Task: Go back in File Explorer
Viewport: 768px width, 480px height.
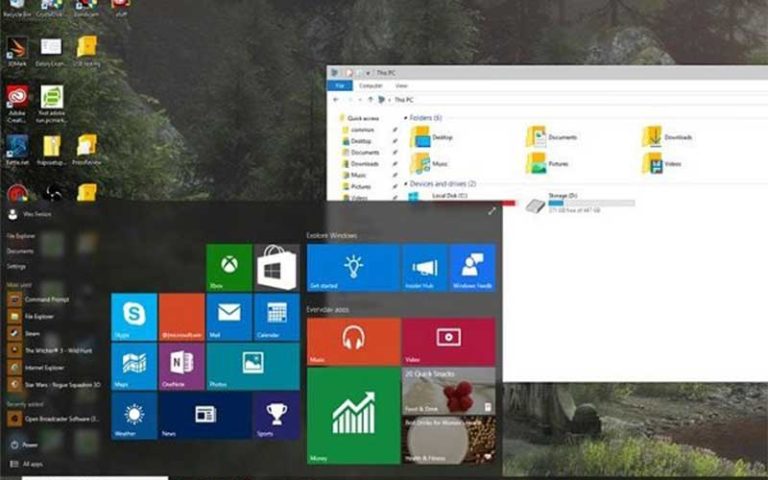Action: [x=336, y=99]
